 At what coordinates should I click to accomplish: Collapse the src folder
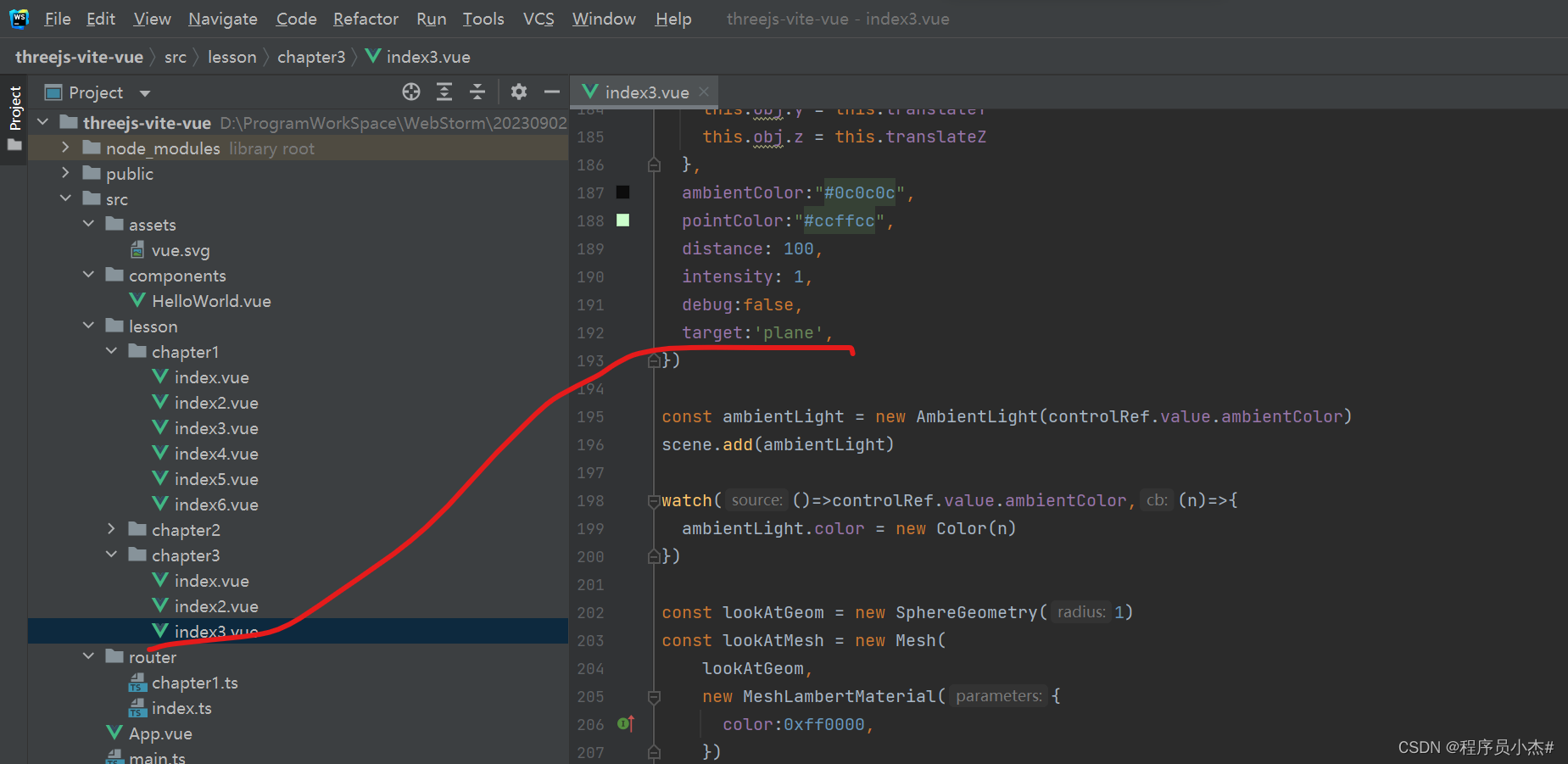66,198
